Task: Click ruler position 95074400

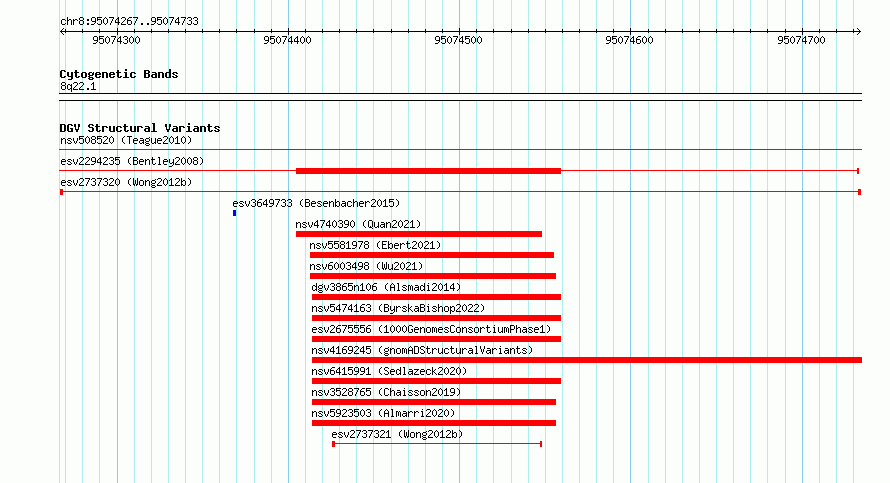Action: (287, 40)
